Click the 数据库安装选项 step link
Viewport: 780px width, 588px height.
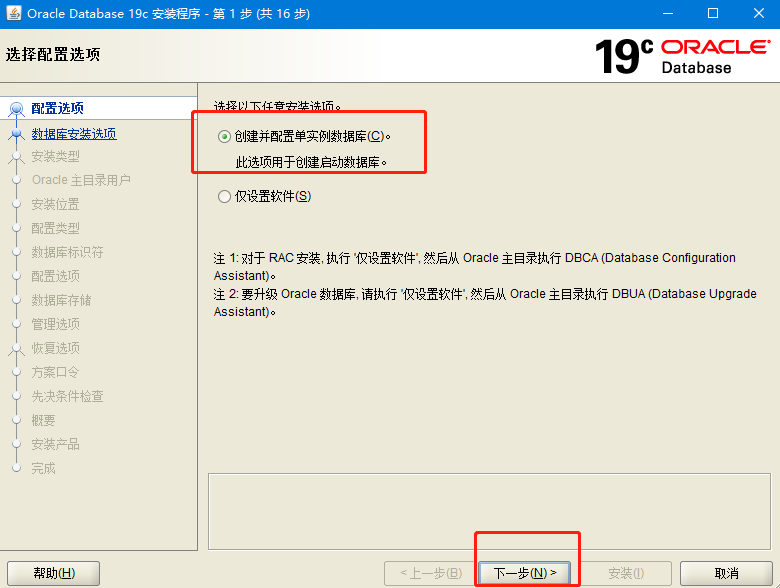coord(74,134)
